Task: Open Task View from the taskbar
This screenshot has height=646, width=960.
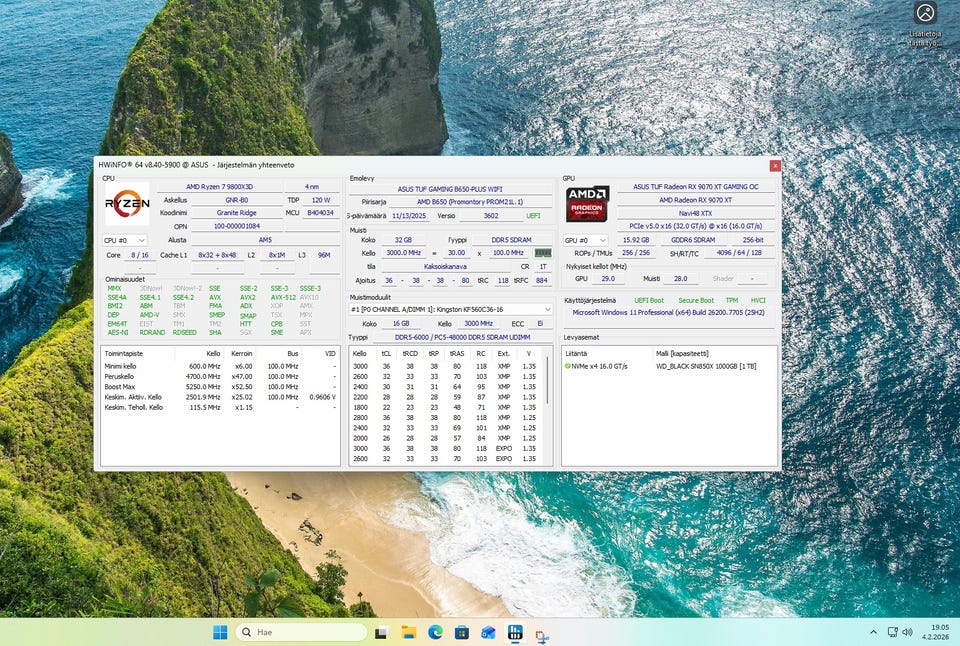Action: [x=381, y=632]
